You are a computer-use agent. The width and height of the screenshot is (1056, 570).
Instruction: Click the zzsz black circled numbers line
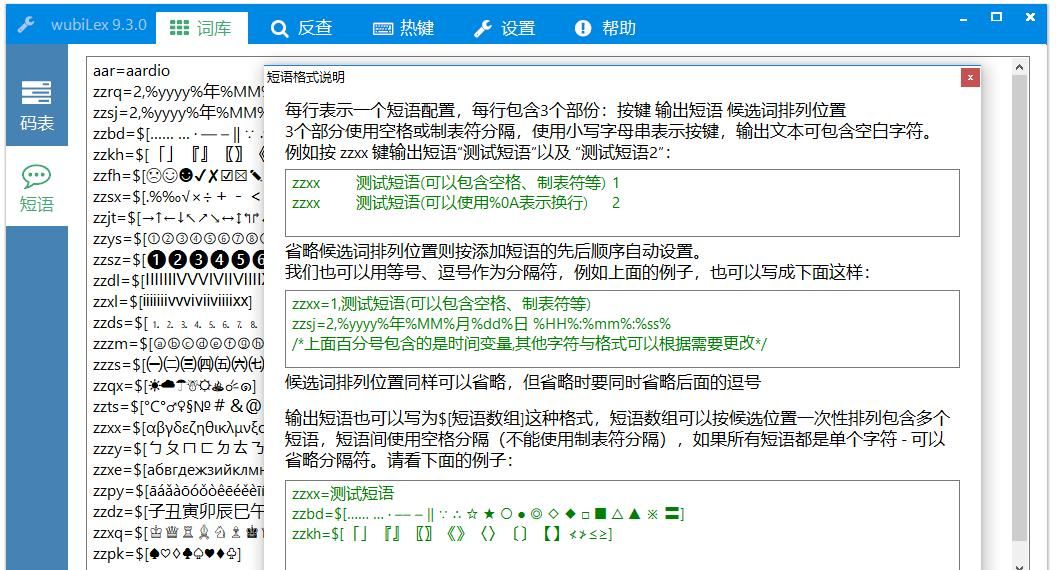[x=178, y=259]
